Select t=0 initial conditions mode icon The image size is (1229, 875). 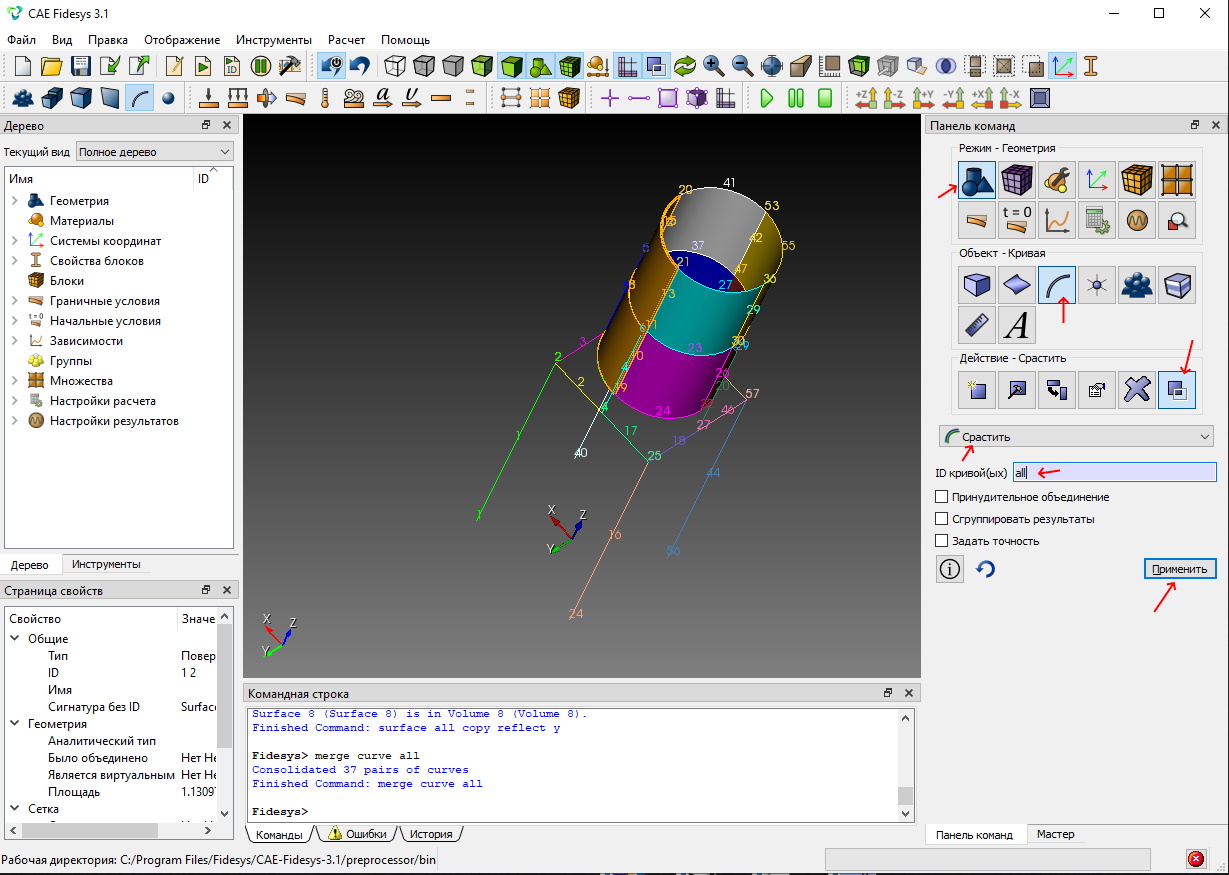pos(1016,219)
